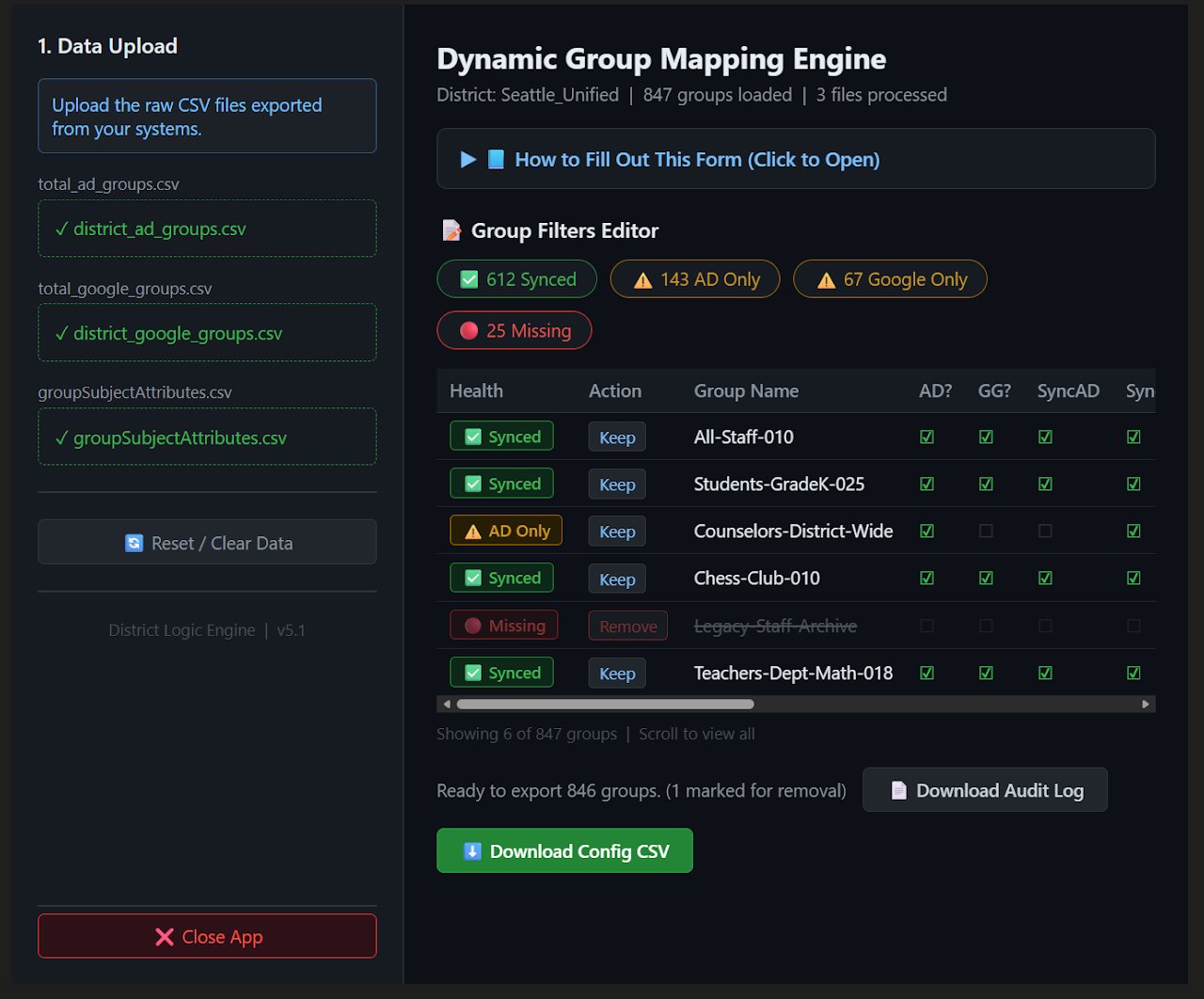Click the table scrollbar right arrow
Viewport: 1204px width, 999px height.
(1146, 704)
